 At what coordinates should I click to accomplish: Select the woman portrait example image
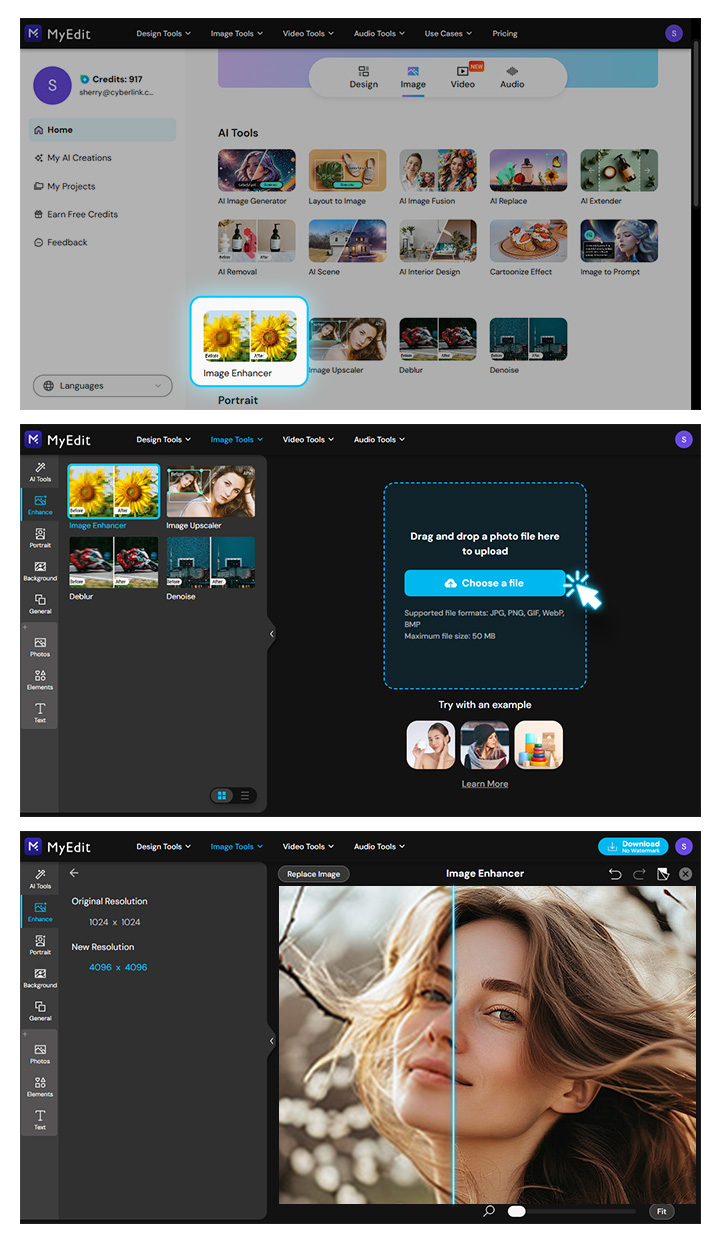[431, 745]
